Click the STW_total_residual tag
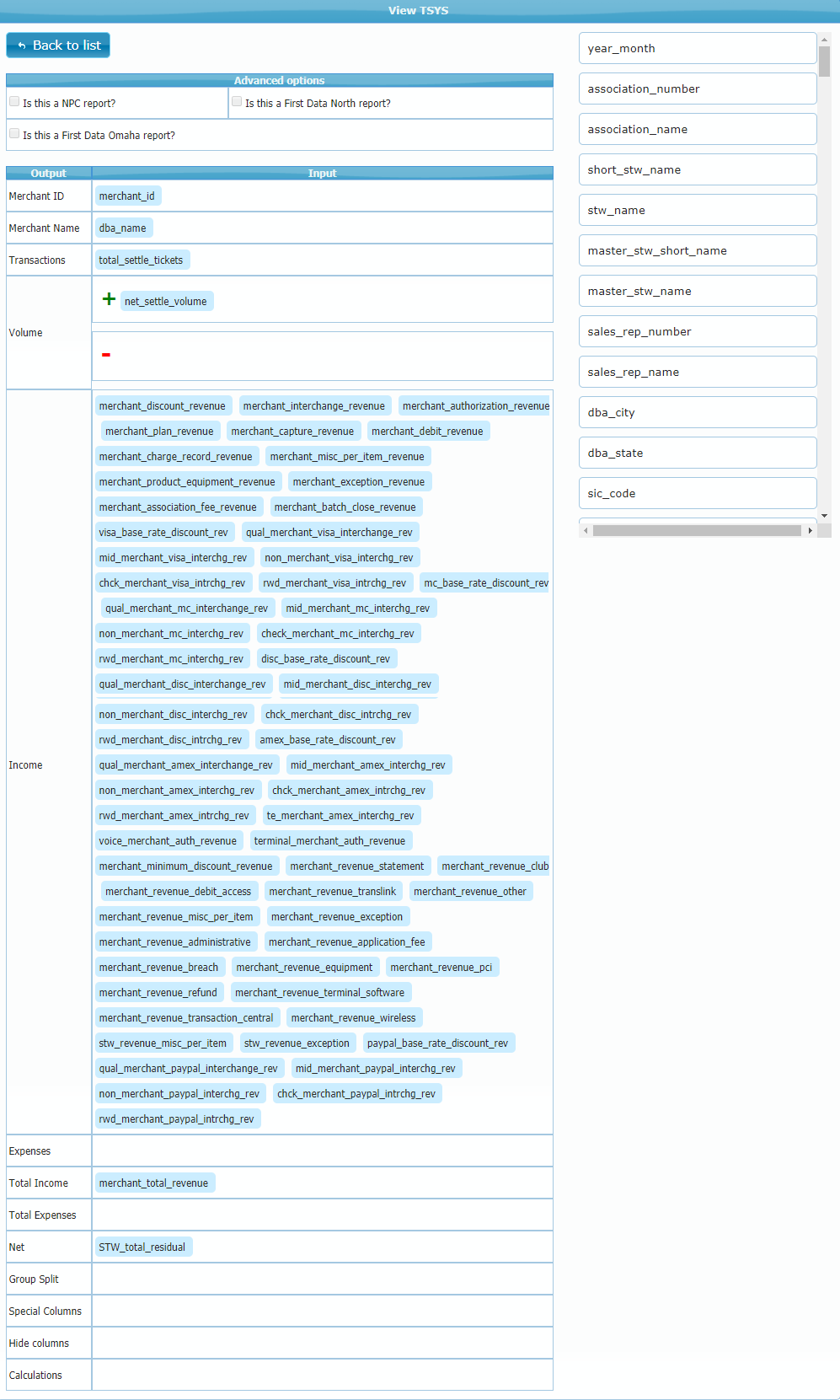 pyautogui.click(x=142, y=1247)
